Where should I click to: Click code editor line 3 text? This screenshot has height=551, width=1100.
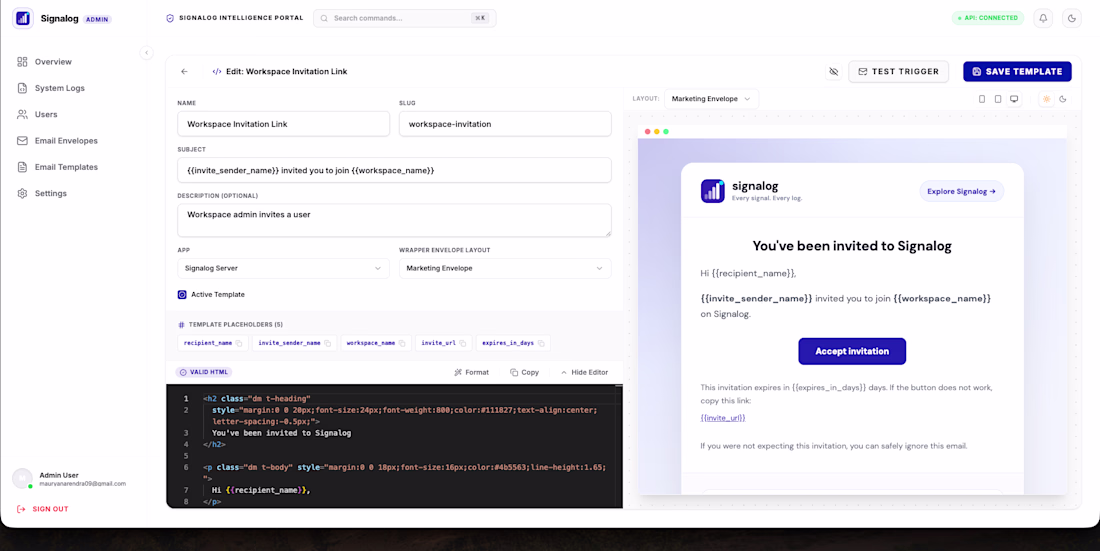pos(281,433)
